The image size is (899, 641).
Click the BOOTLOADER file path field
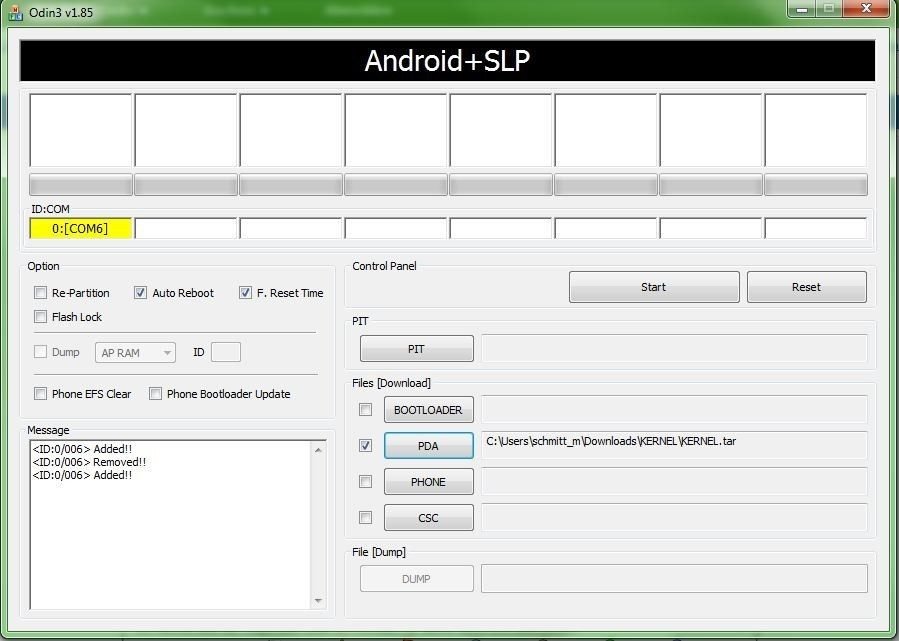pyautogui.click(x=674, y=409)
